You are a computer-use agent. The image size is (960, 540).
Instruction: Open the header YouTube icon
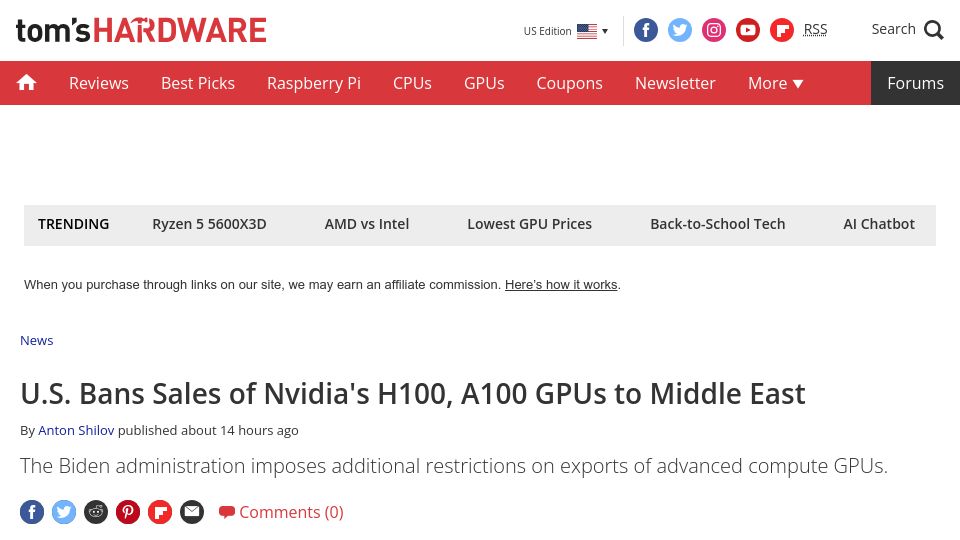[x=748, y=30]
